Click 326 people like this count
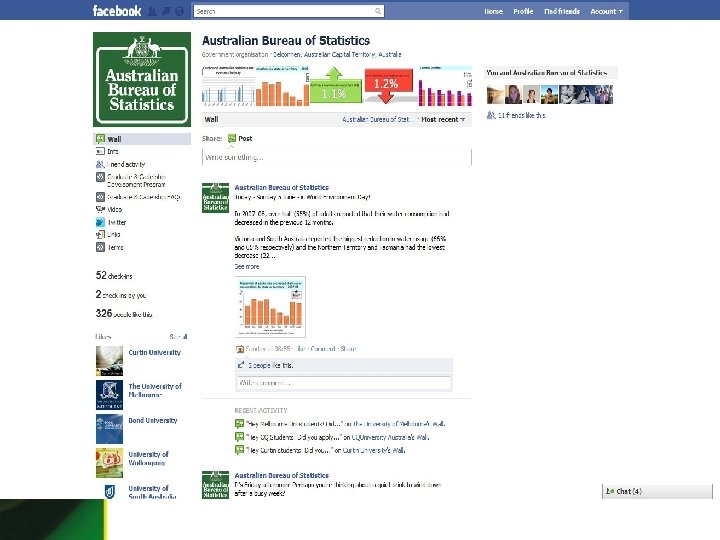The image size is (720, 540). [x=124, y=314]
